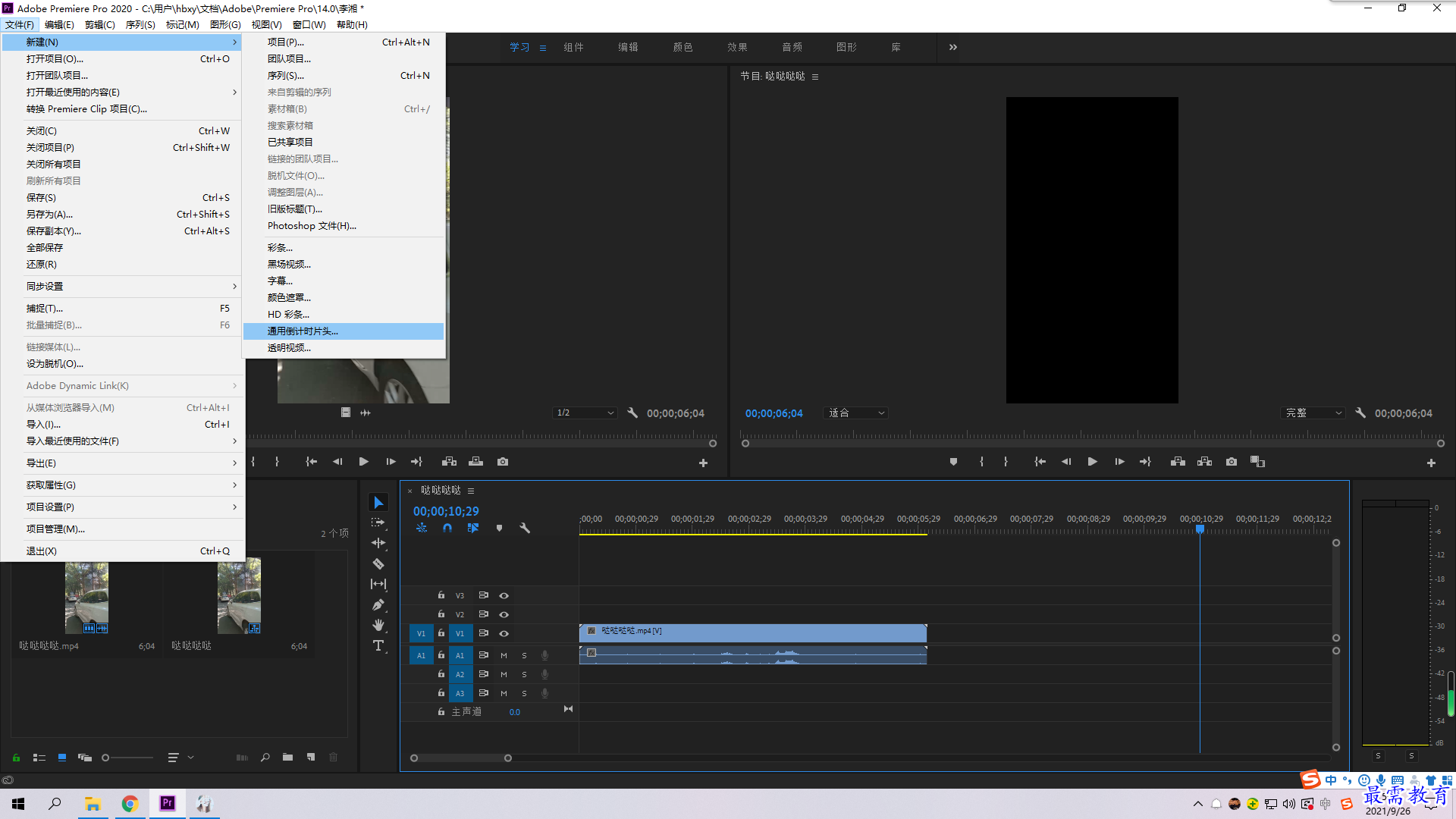
Task: Click Lift button in Program monitor
Action: coord(1178,462)
